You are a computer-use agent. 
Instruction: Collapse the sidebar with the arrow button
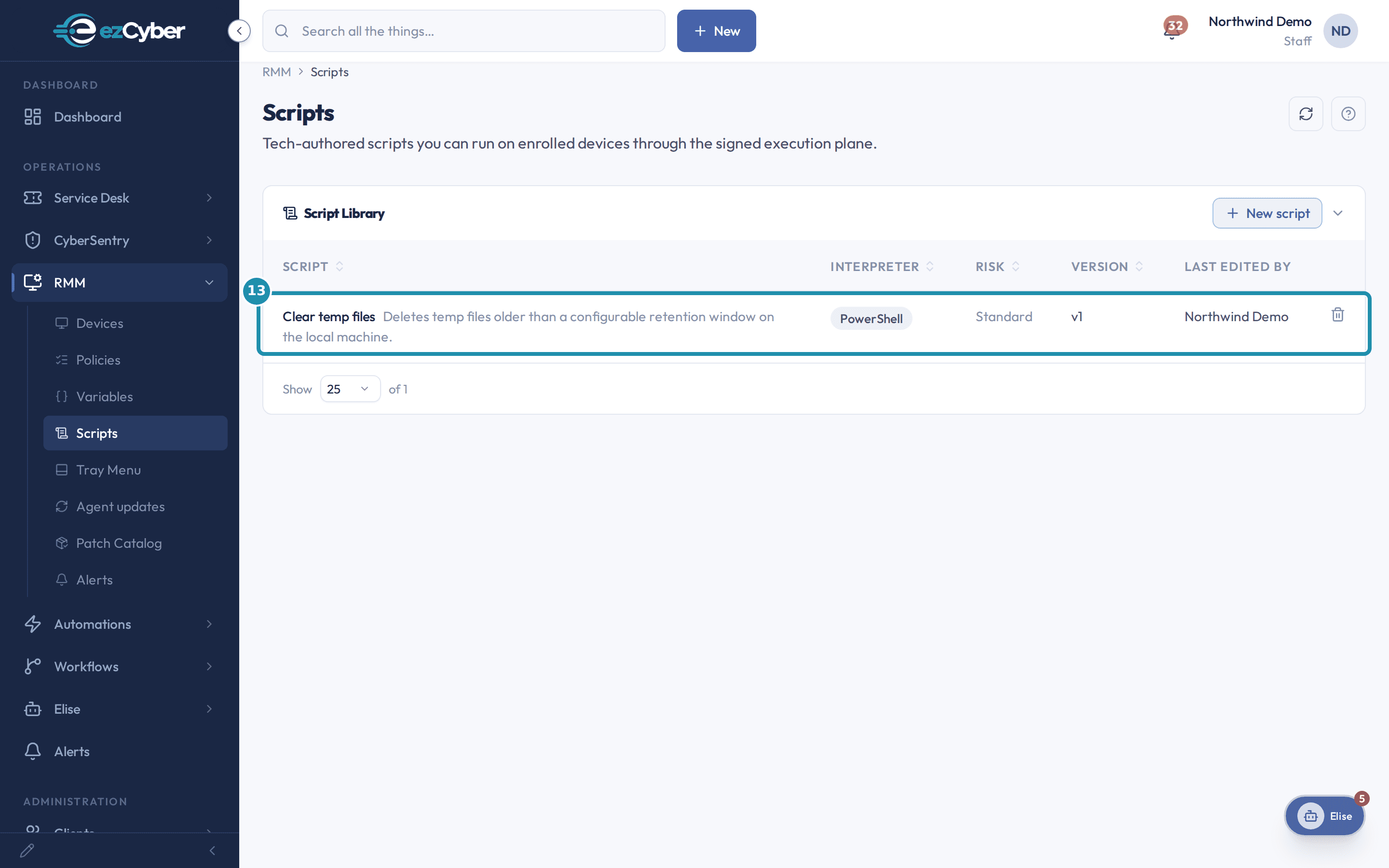[x=239, y=31]
